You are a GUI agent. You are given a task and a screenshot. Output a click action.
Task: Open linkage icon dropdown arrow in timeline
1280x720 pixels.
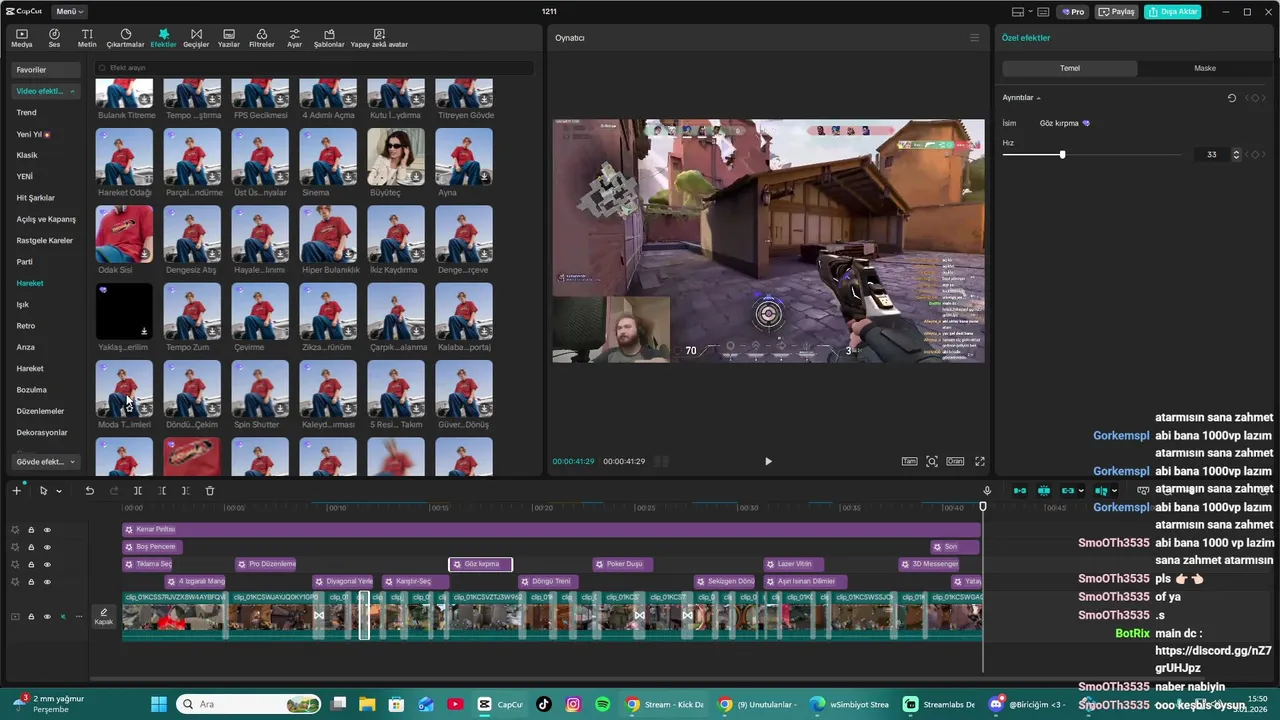tap(1081, 491)
